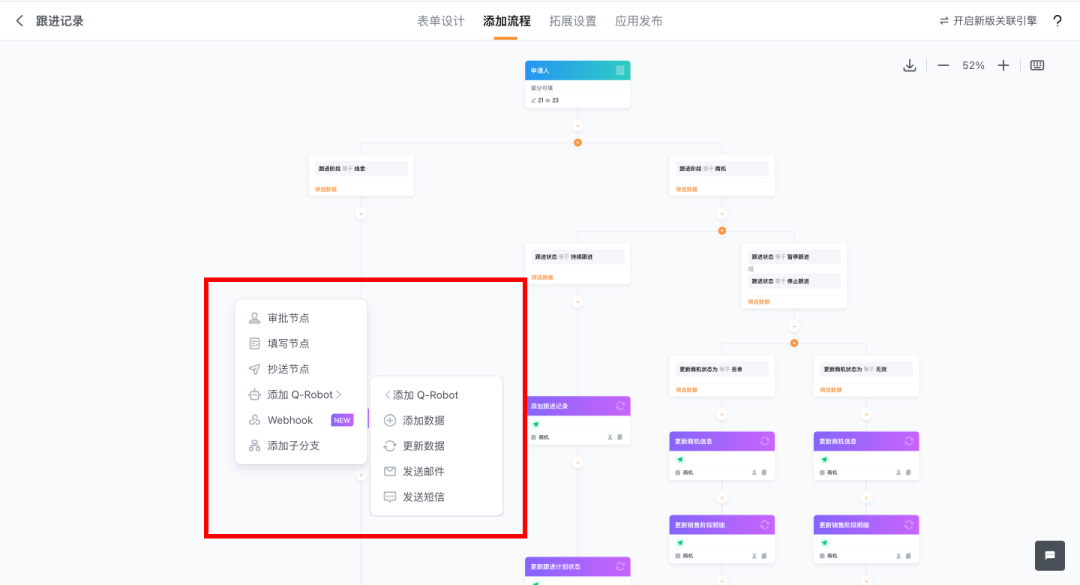This screenshot has height=585, width=1080.
Task: Expand the 添加 Q-Robot submenu
Action: (x=300, y=395)
